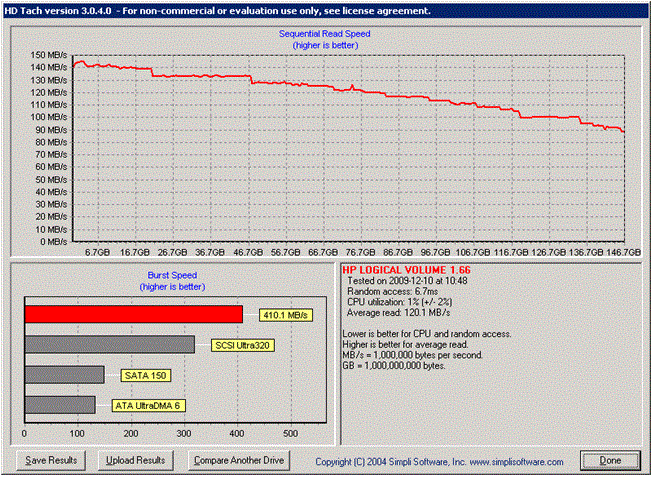
Task: Click the 146.7GB axis label
Action: click(624, 252)
